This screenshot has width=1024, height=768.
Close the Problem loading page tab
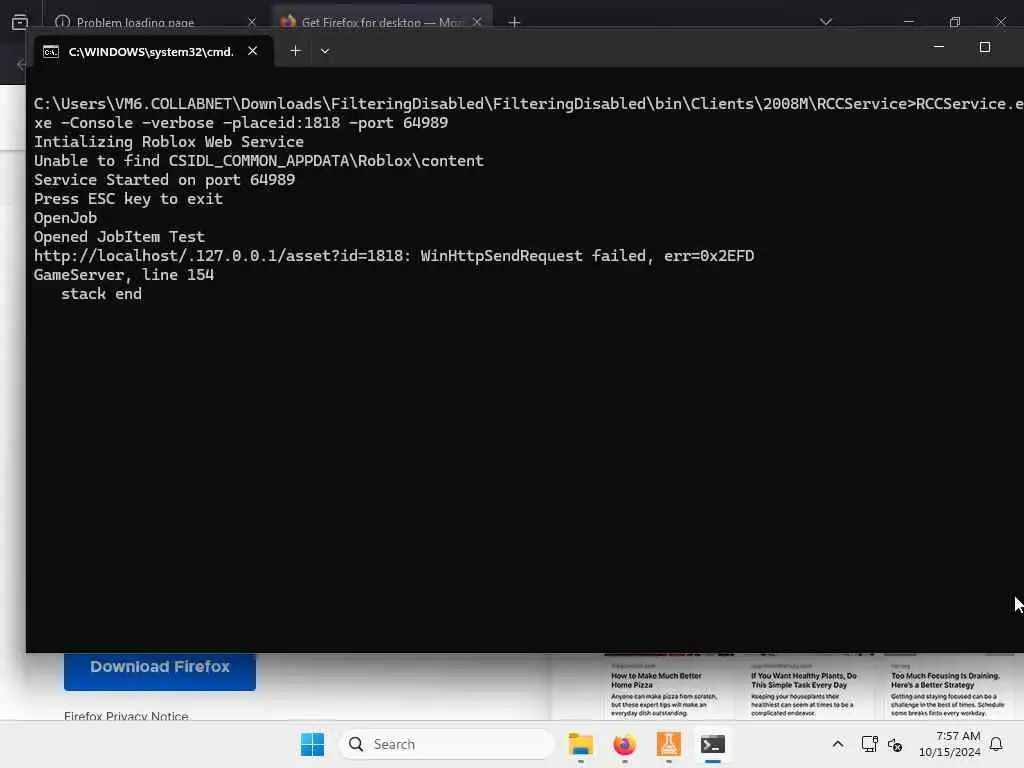(252, 22)
